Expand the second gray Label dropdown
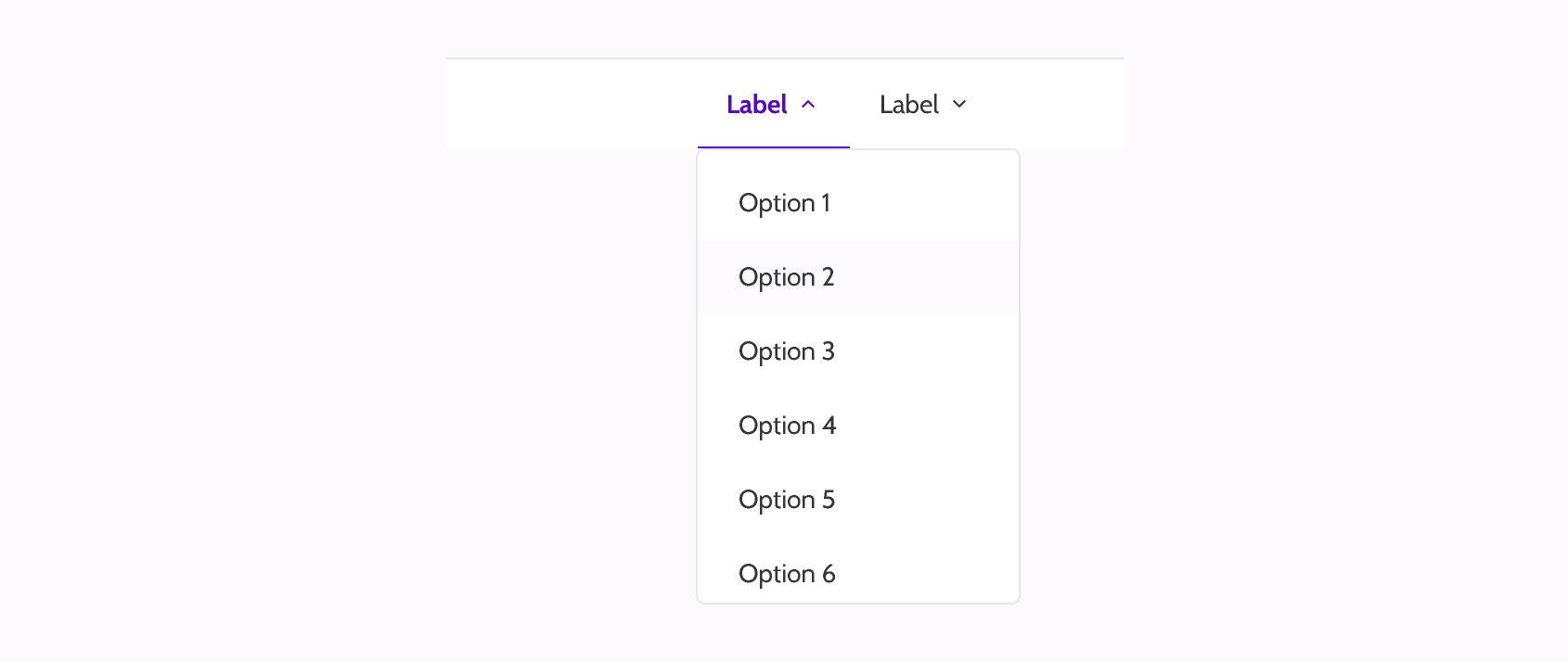 (924, 105)
